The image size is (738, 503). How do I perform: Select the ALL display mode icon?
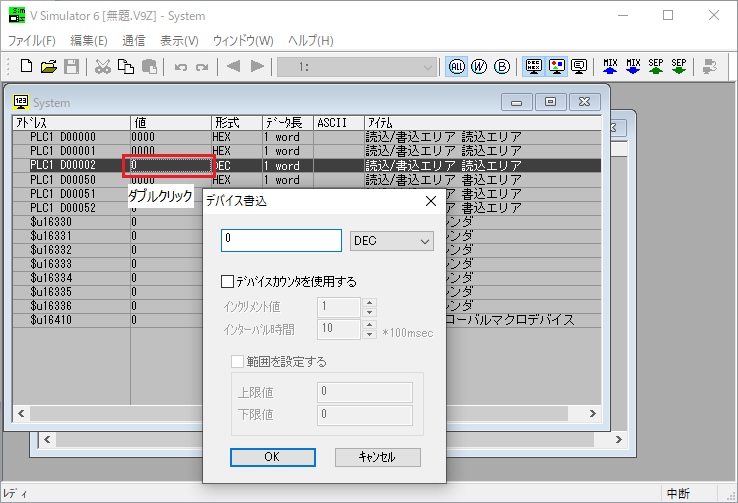coord(457,67)
